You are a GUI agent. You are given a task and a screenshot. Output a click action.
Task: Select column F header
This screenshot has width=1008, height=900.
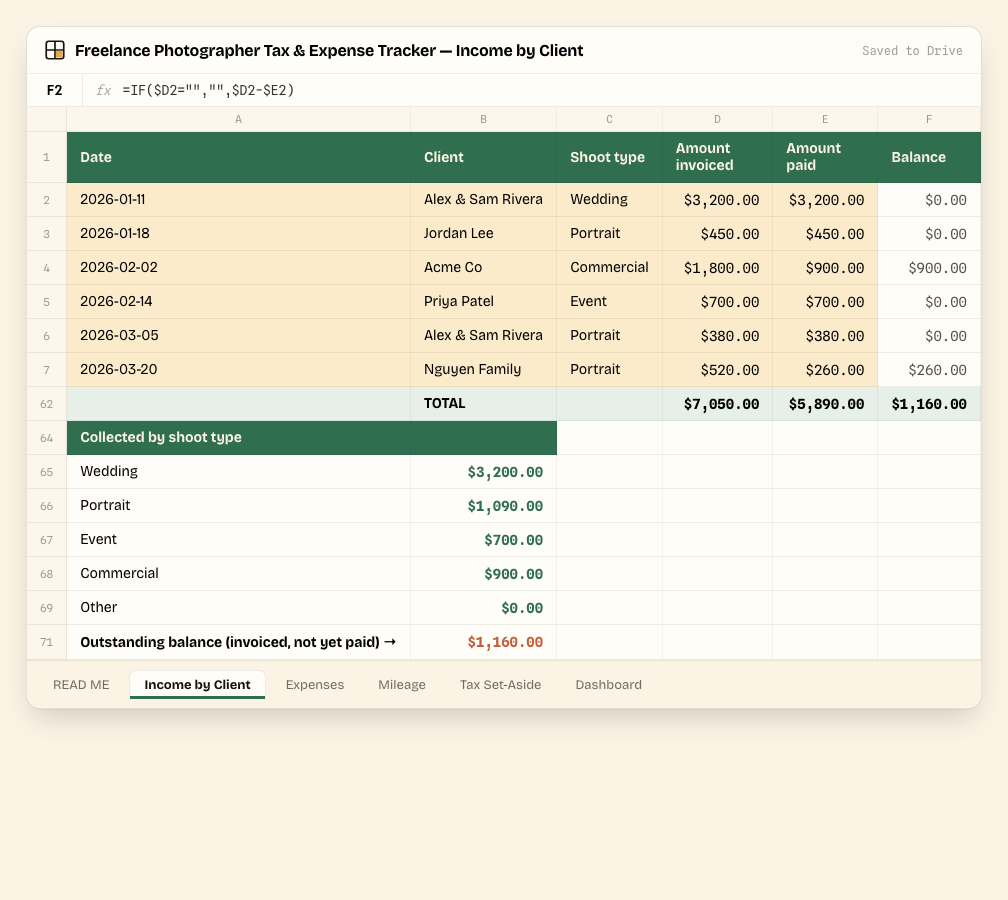[929, 119]
